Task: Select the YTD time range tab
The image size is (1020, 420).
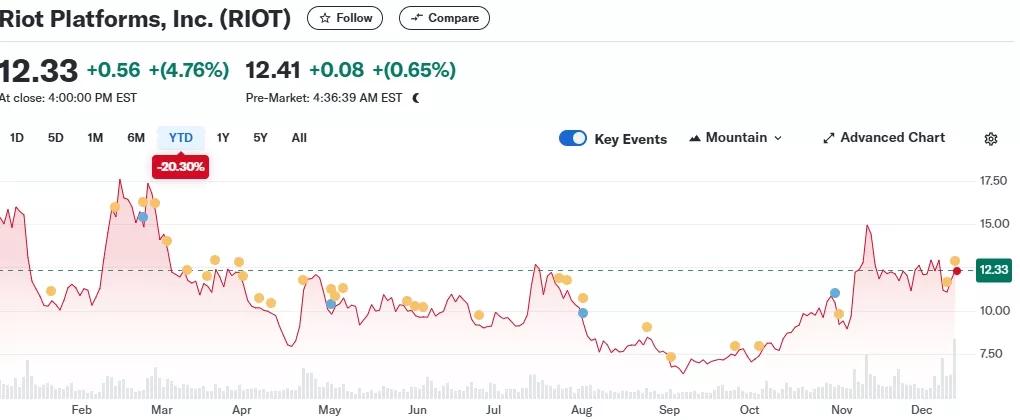Action: point(181,138)
